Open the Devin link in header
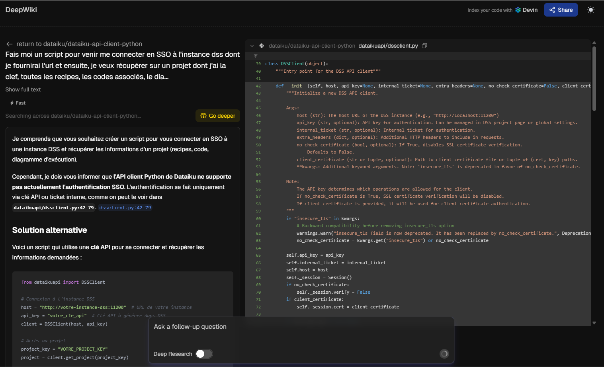This screenshot has width=604, height=368. [x=526, y=10]
